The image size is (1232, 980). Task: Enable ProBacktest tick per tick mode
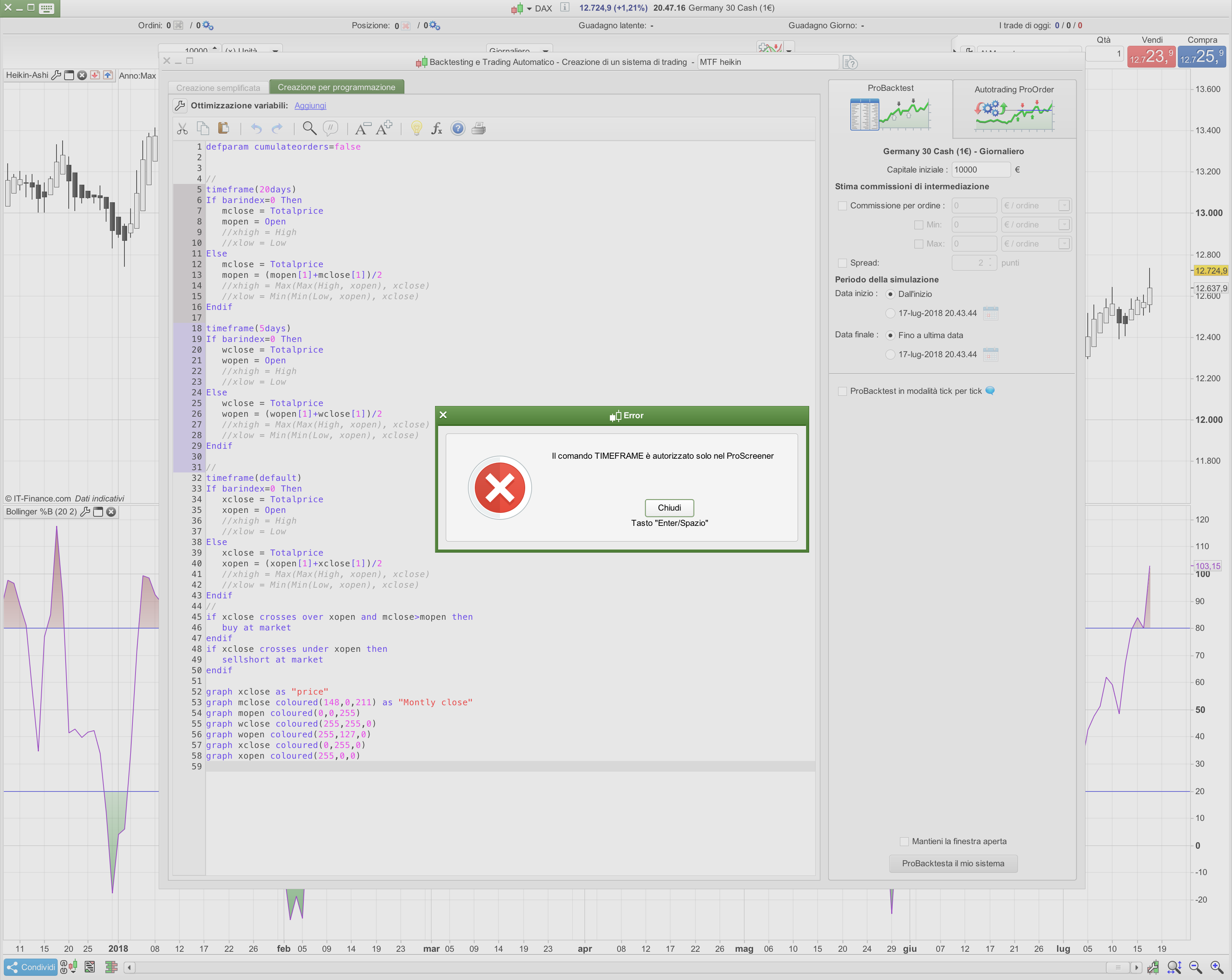point(842,391)
